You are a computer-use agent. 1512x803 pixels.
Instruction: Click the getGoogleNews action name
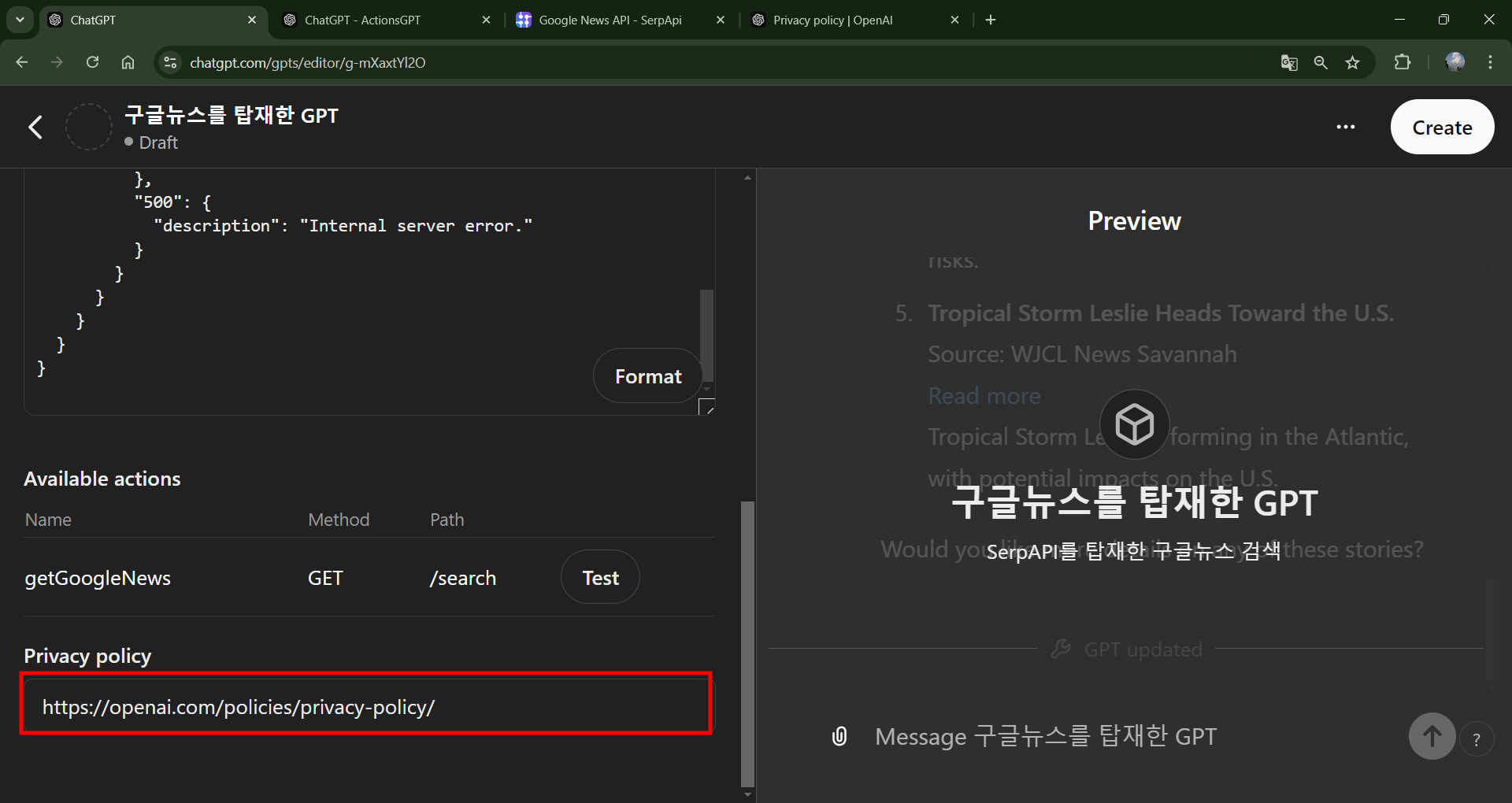point(98,578)
